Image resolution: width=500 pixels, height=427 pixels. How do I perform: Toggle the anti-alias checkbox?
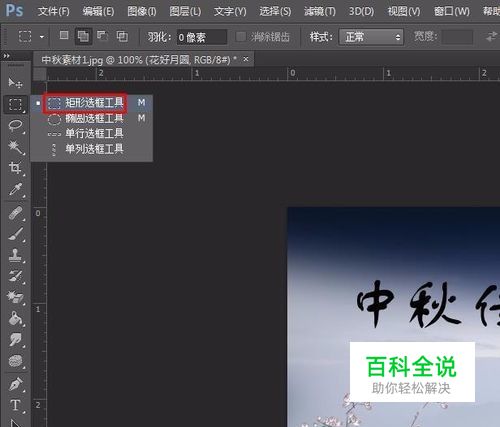coord(240,37)
